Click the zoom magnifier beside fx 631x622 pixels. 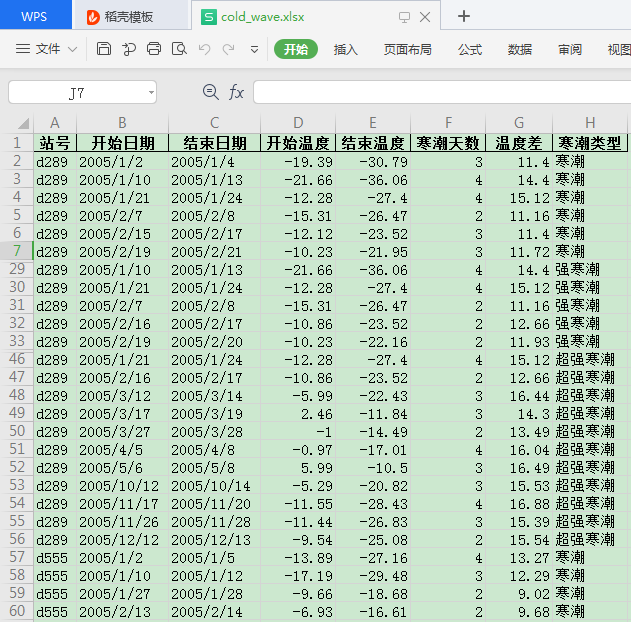pos(210,92)
